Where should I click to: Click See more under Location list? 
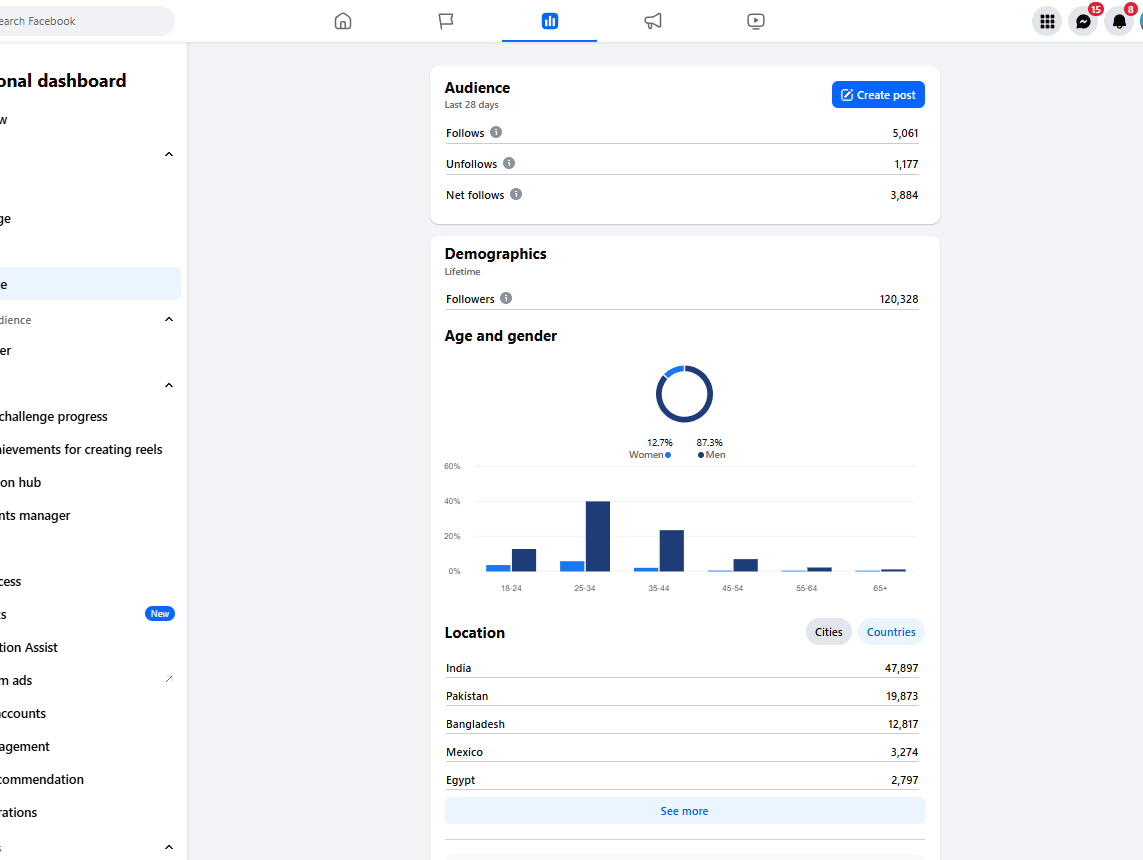[x=684, y=810]
